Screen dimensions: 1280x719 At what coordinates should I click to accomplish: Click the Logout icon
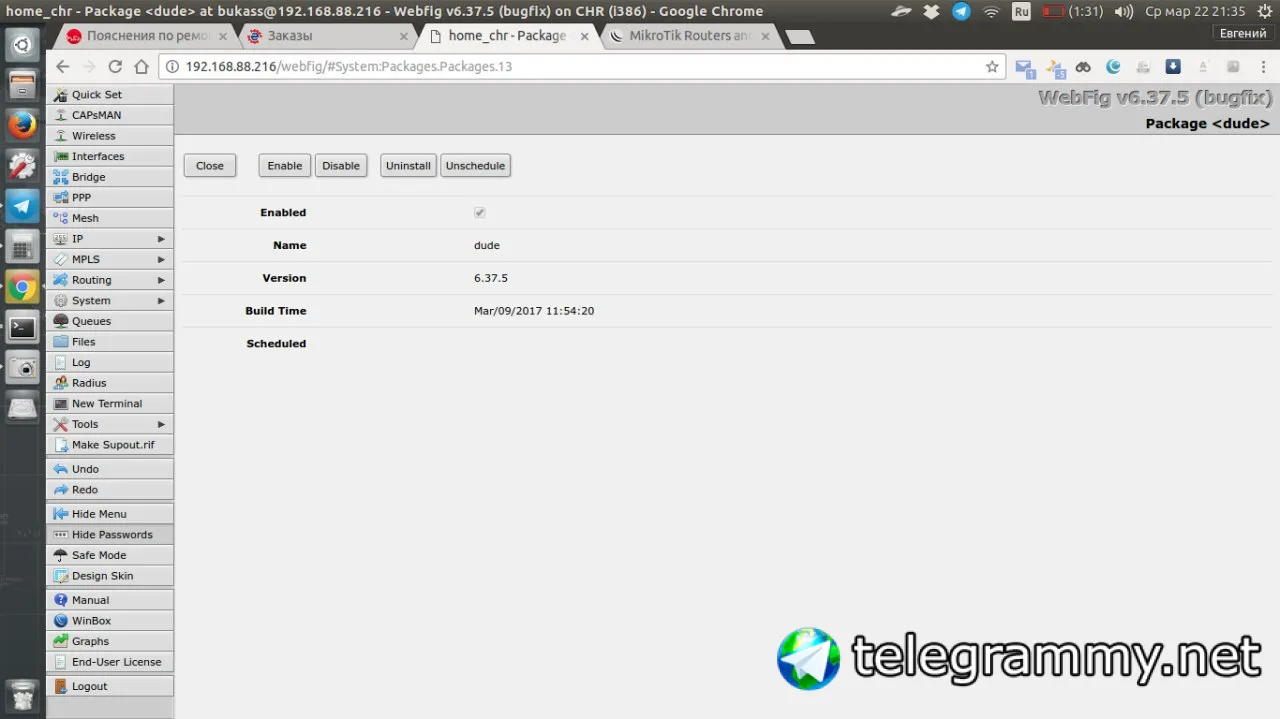click(x=61, y=687)
